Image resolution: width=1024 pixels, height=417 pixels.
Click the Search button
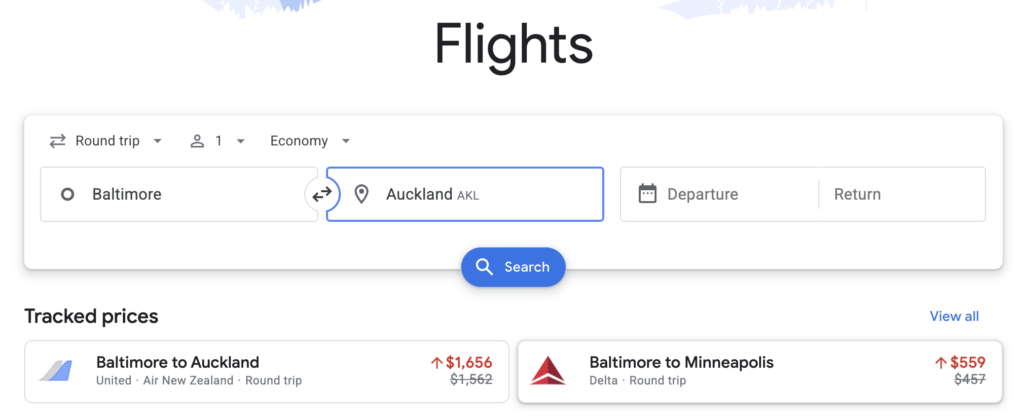[513, 267]
